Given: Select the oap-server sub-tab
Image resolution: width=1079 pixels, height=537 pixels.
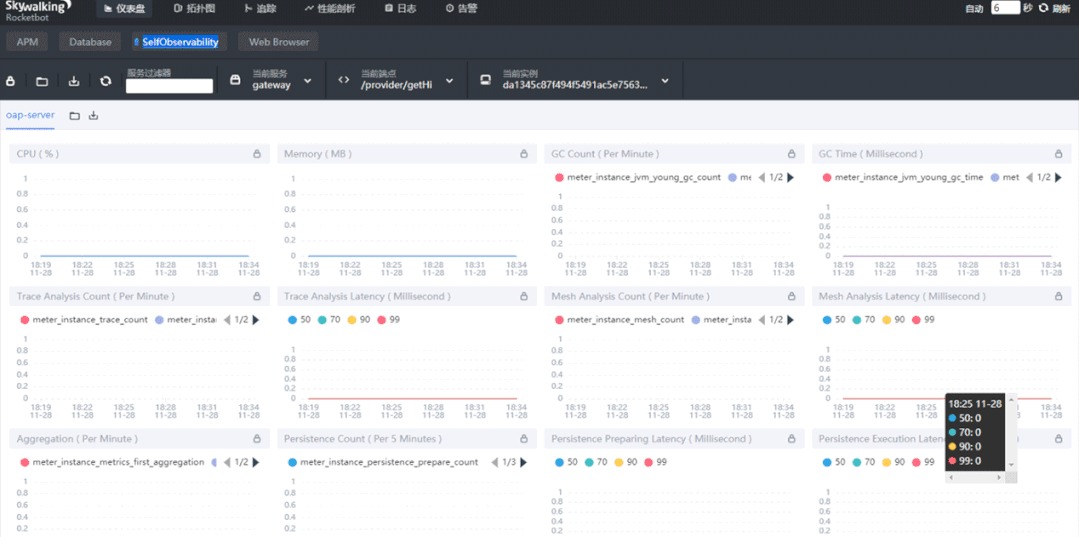Looking at the screenshot, I should point(30,115).
